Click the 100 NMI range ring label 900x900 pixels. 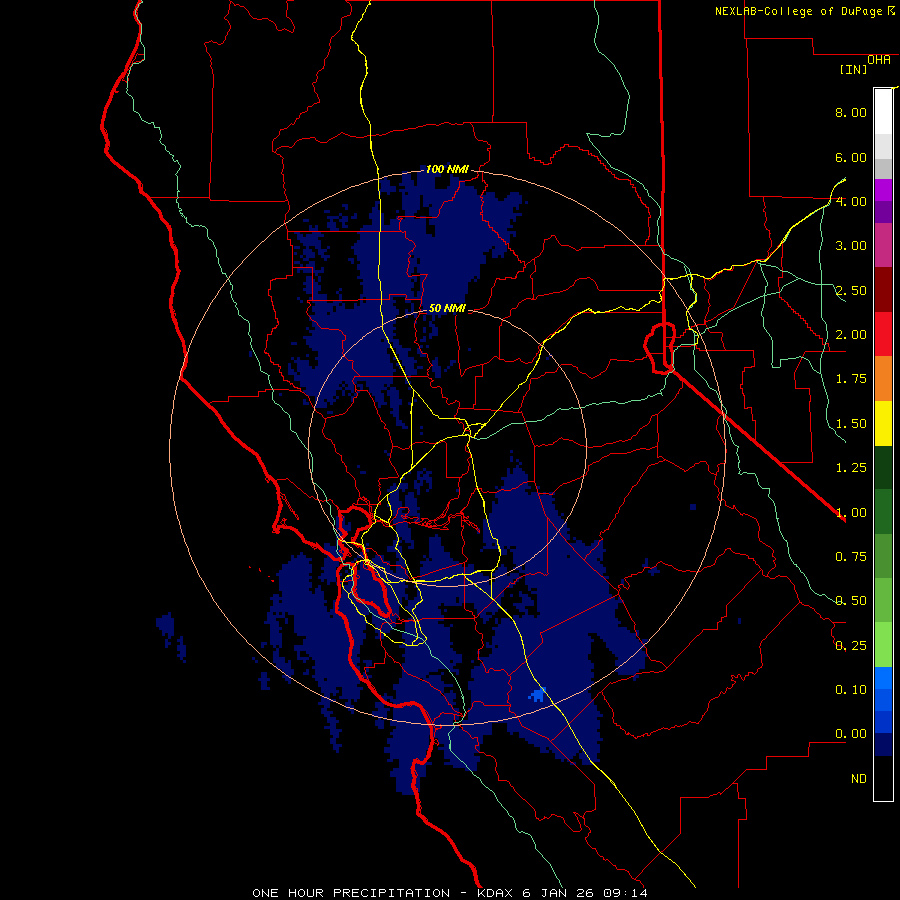[x=447, y=169]
